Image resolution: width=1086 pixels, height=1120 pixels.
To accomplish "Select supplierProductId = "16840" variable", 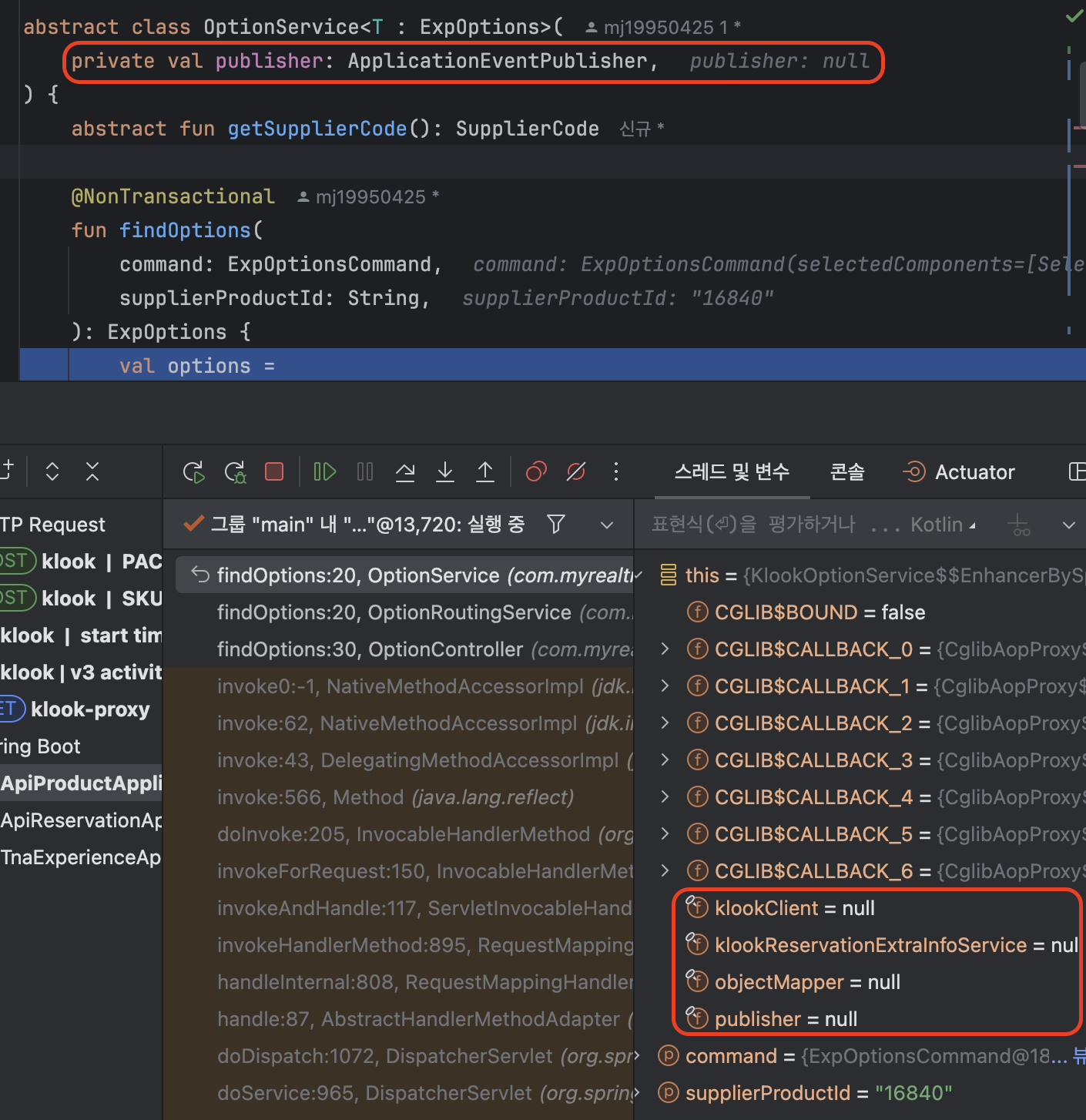I will point(860,1093).
